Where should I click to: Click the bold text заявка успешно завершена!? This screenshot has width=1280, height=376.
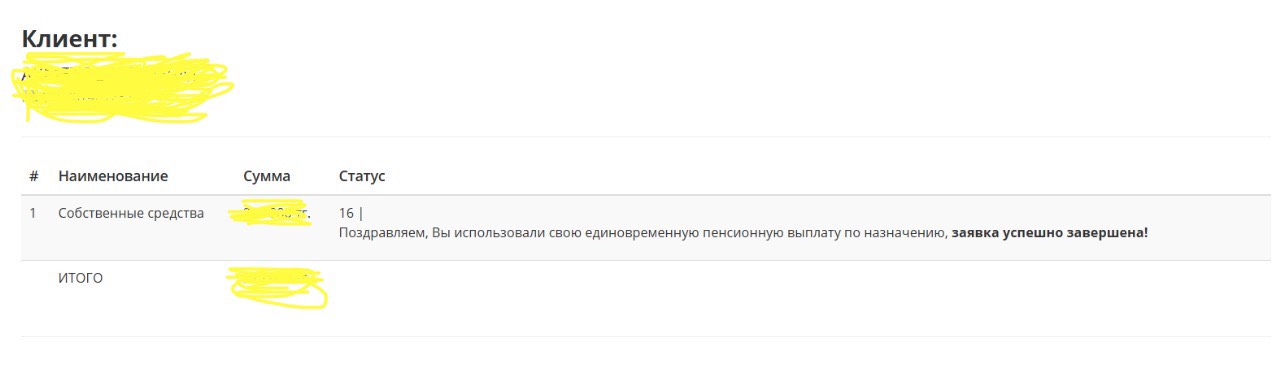click(1050, 233)
